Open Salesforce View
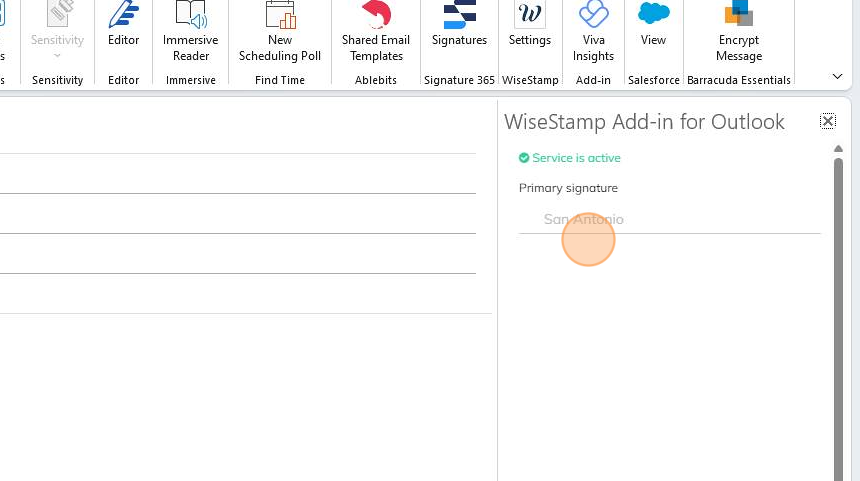The height and width of the screenshot is (481, 860). (x=653, y=25)
